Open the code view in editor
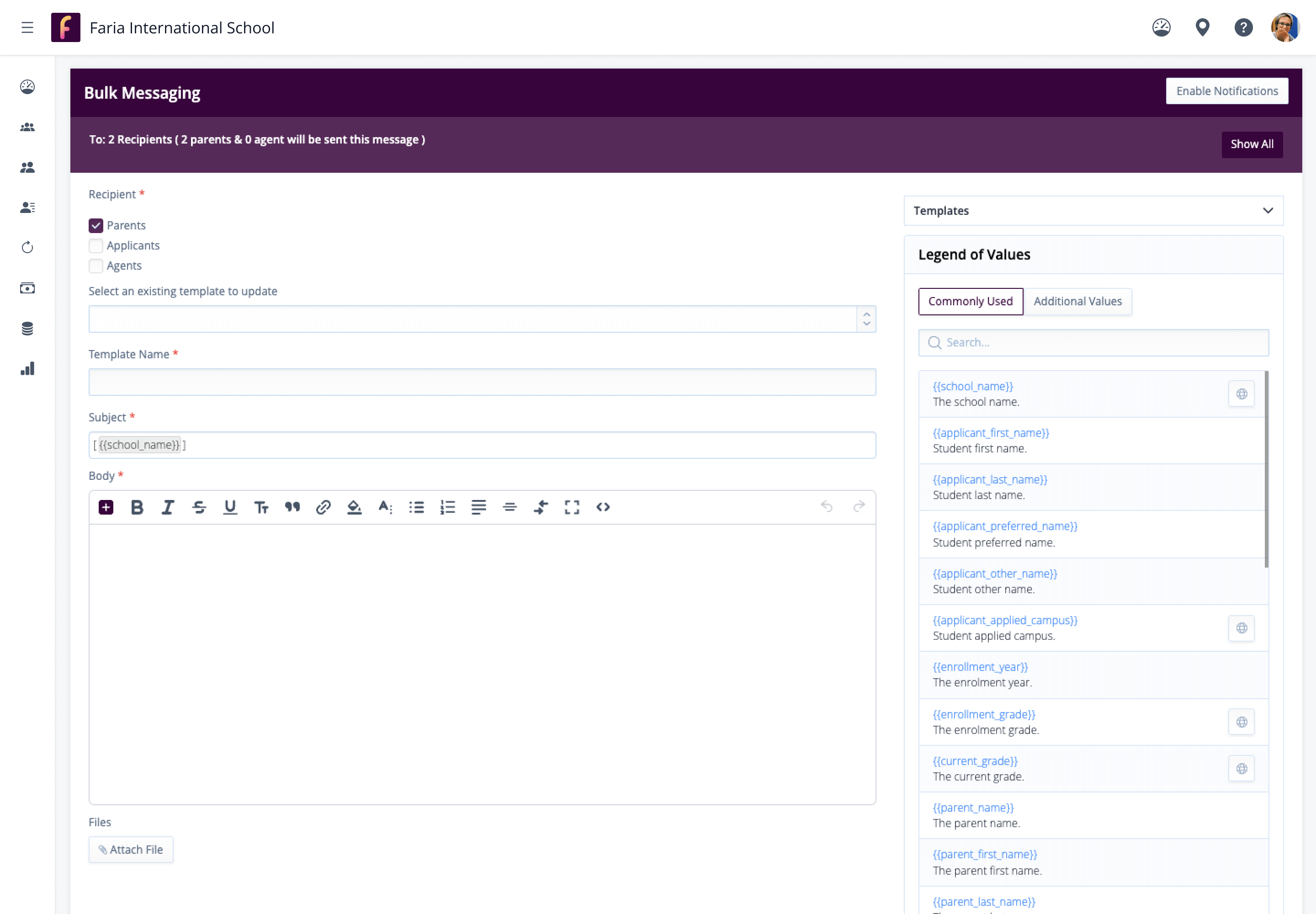This screenshot has width=1316, height=914. [x=602, y=507]
